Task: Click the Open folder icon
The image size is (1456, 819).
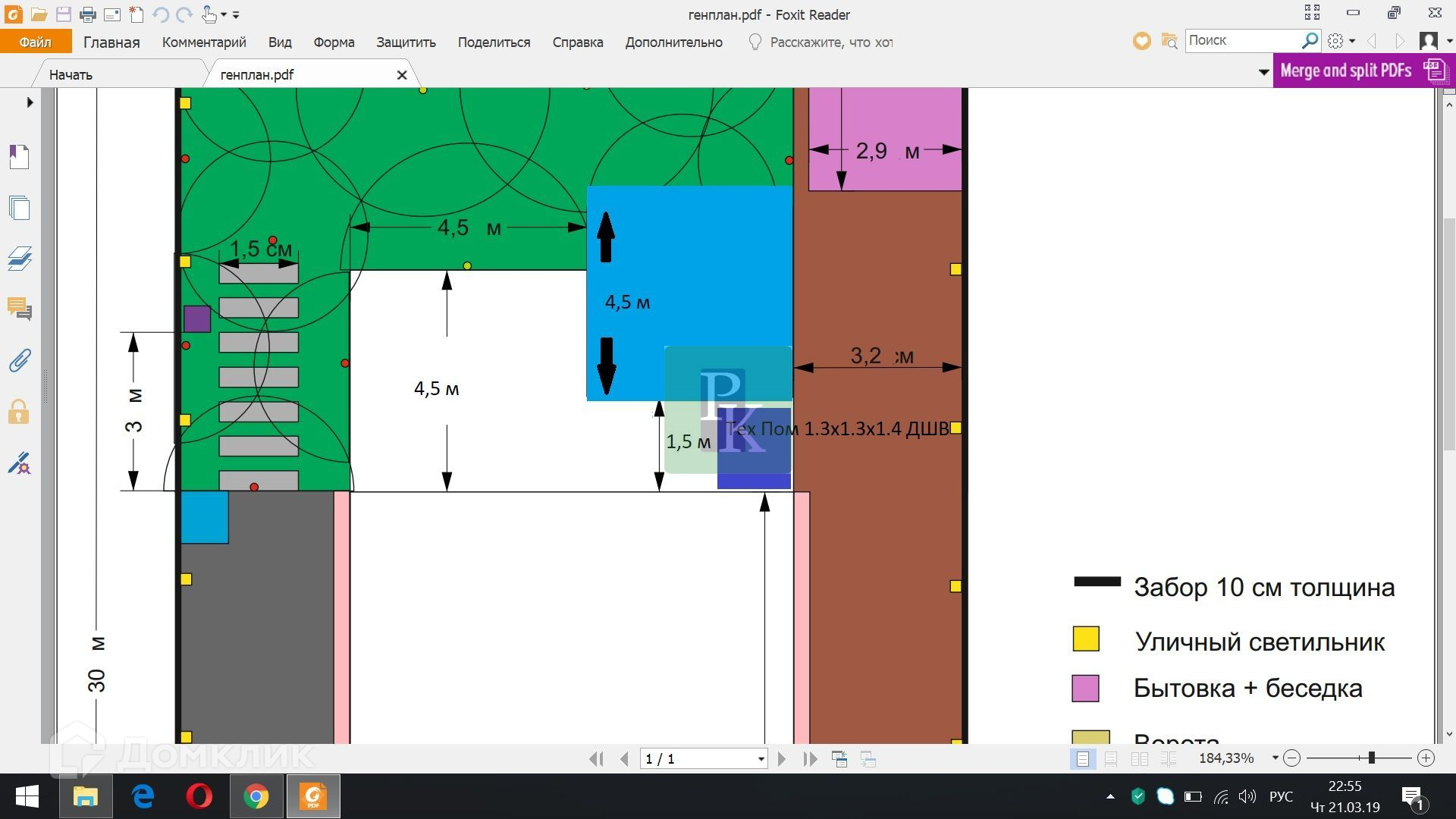Action: click(39, 14)
